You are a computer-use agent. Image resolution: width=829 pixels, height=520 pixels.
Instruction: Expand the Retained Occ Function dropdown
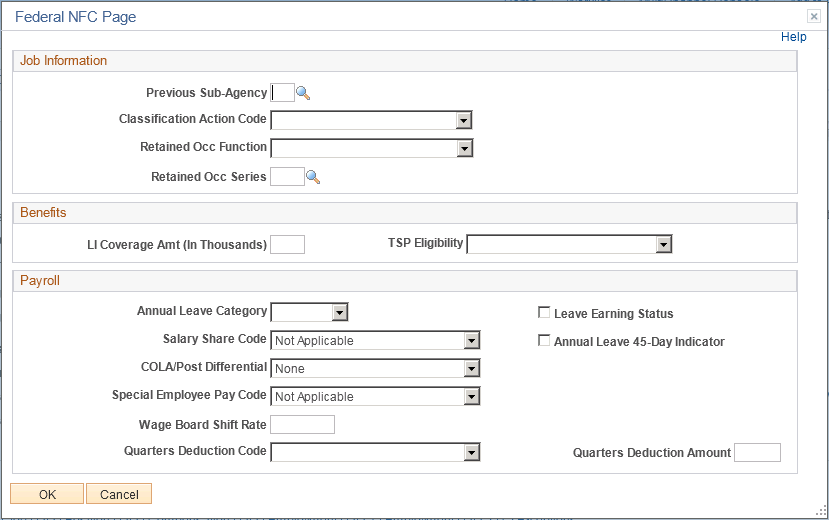[x=372, y=148]
